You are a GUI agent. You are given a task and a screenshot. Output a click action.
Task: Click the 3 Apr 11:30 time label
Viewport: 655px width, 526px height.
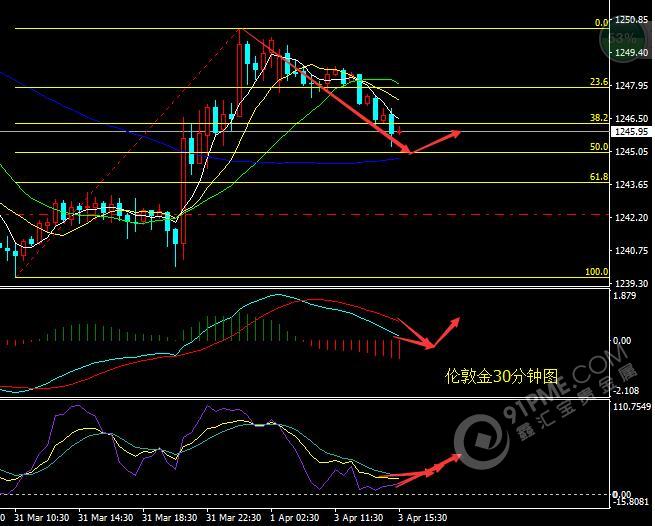pyautogui.click(x=359, y=518)
